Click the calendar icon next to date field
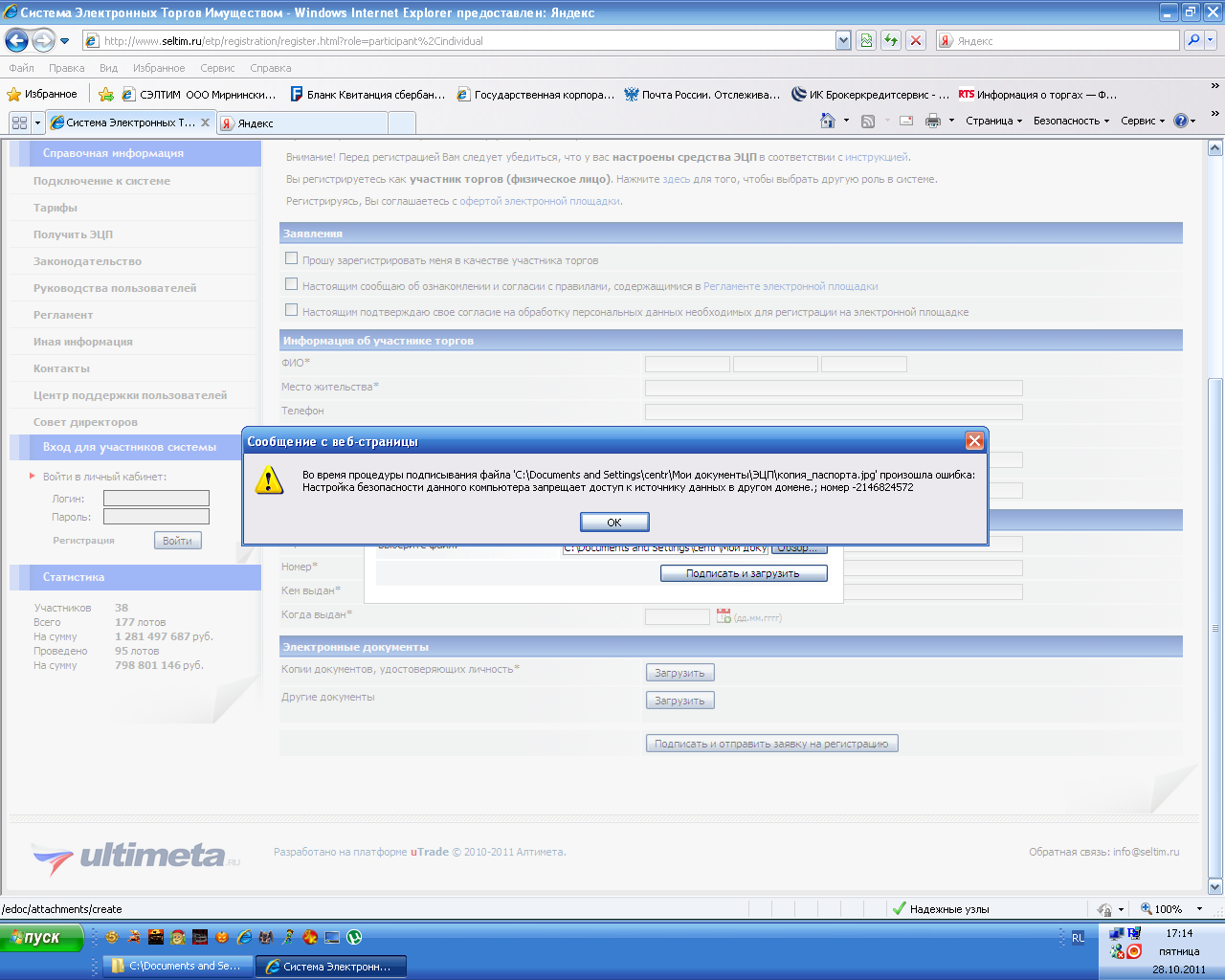 (x=724, y=616)
